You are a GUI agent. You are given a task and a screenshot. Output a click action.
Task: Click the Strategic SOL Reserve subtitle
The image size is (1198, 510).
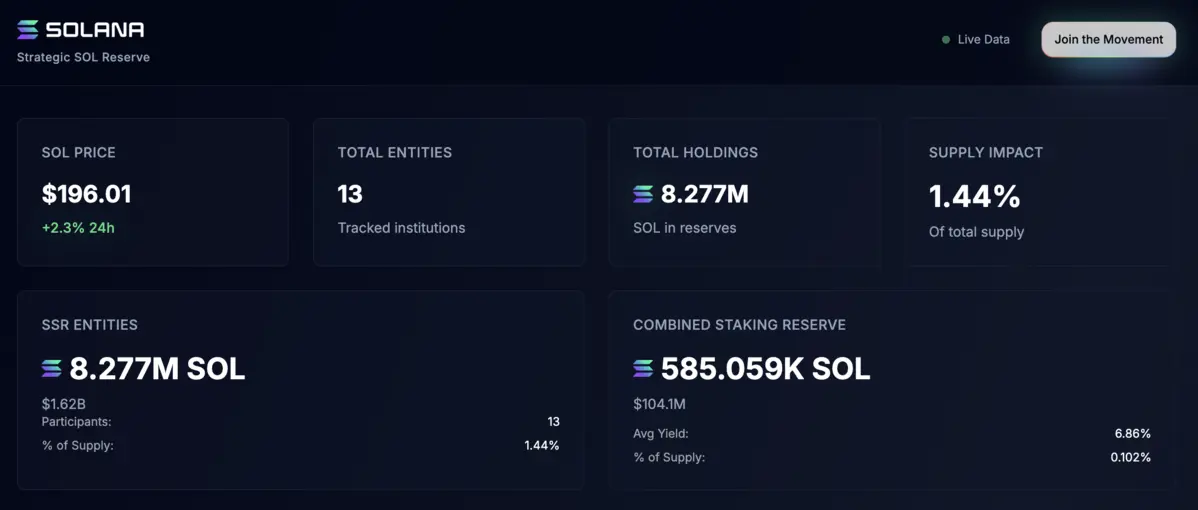tap(83, 57)
